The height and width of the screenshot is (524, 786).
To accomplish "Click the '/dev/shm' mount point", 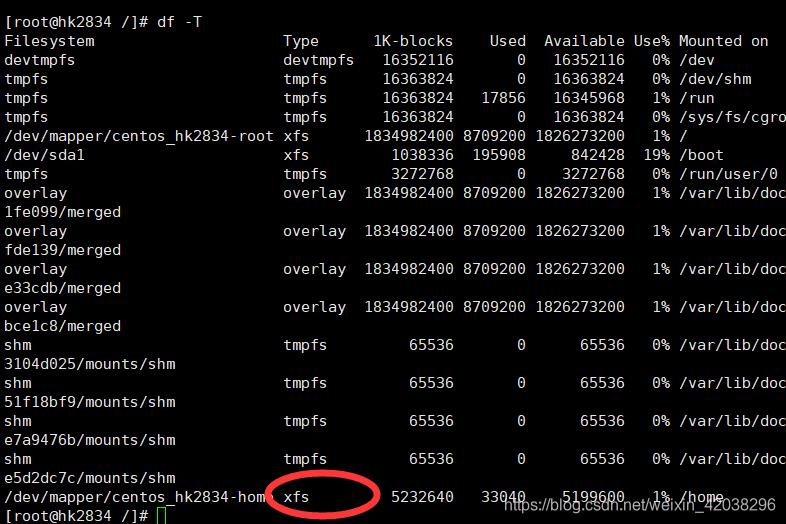I will pyautogui.click(x=715, y=79).
